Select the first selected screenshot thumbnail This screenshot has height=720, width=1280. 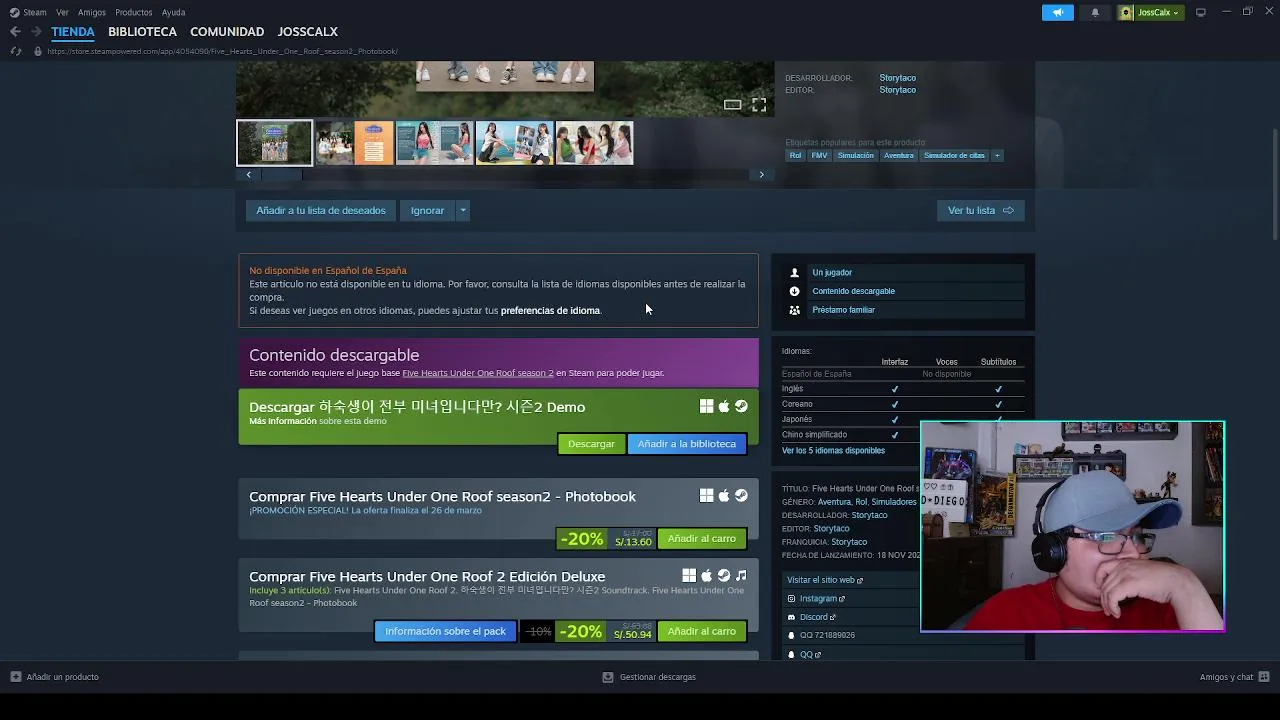(274, 143)
